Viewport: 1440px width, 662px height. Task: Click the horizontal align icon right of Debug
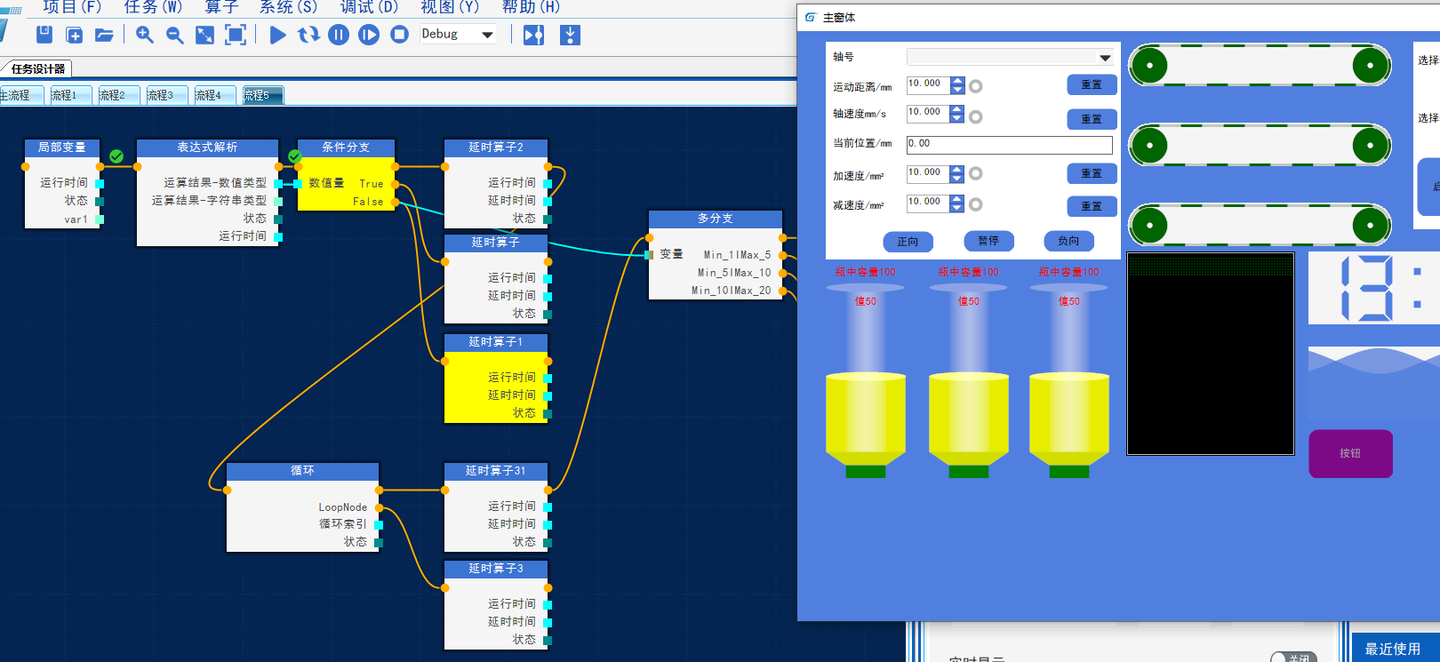[534, 35]
